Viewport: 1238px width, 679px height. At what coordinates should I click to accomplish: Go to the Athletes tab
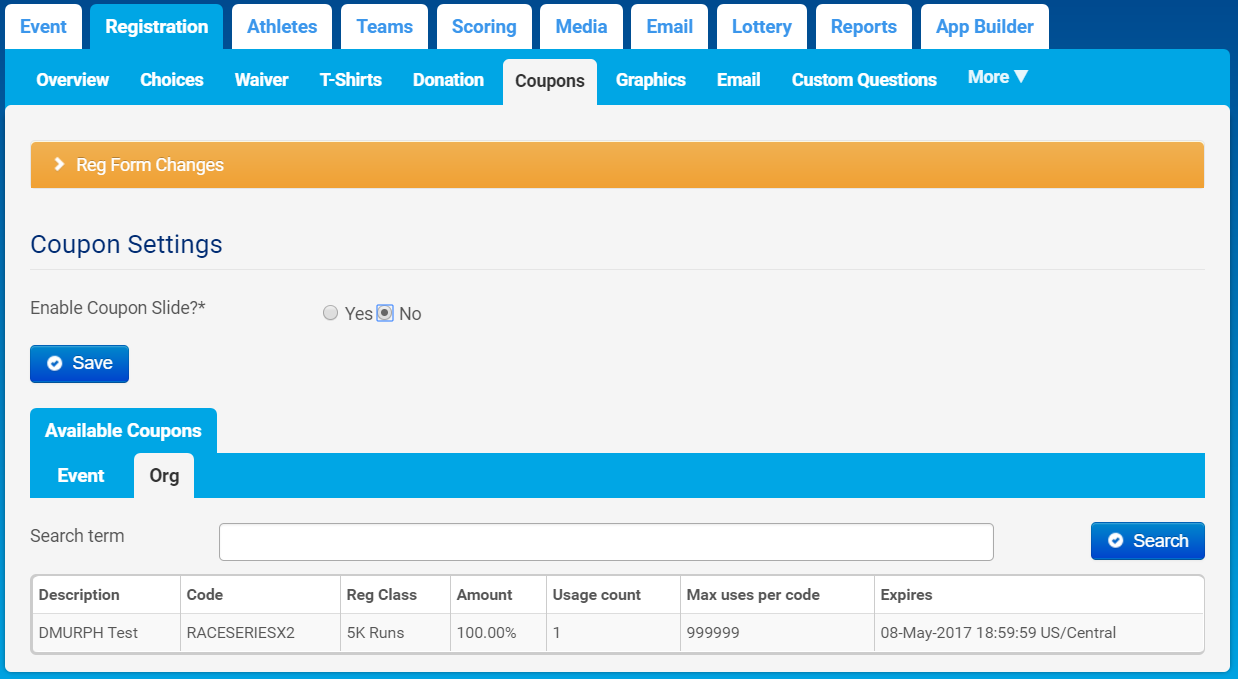[282, 27]
